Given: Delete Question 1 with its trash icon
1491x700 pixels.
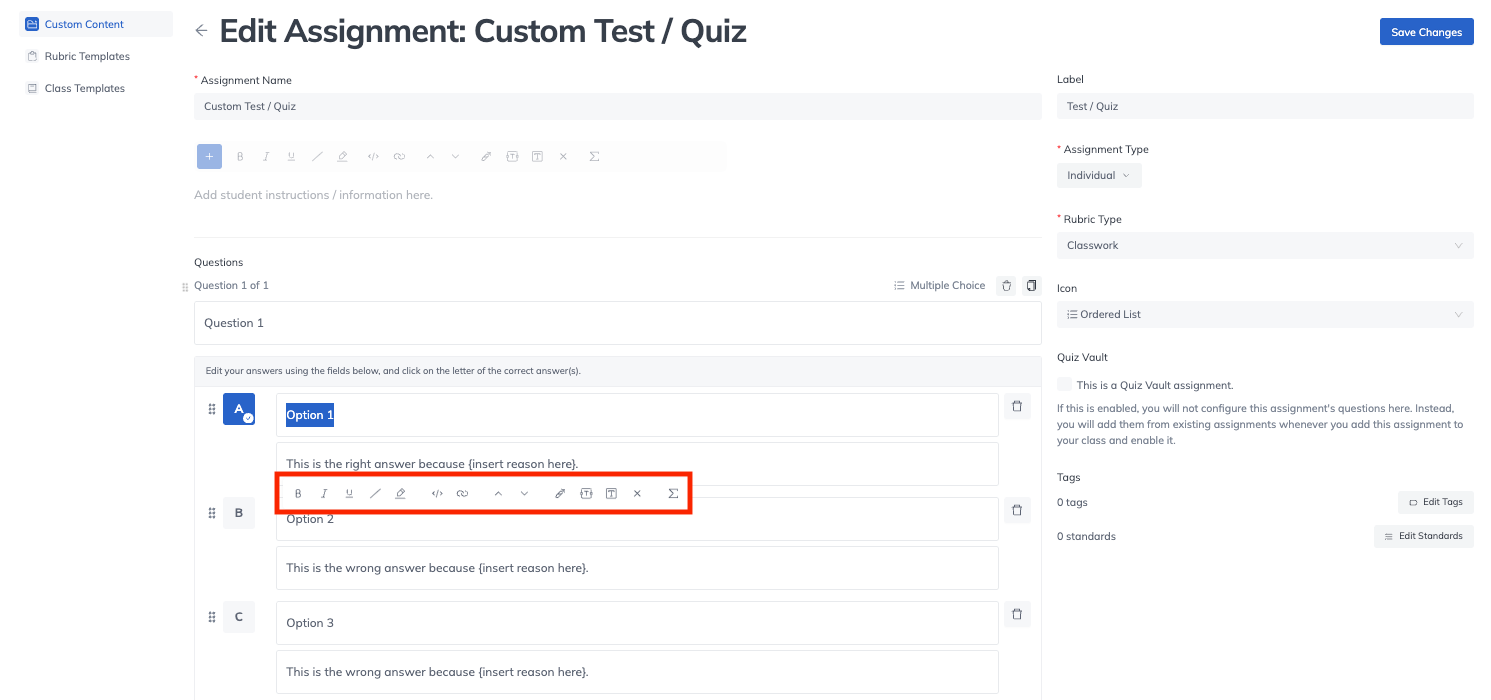Looking at the screenshot, I should click(x=1007, y=286).
